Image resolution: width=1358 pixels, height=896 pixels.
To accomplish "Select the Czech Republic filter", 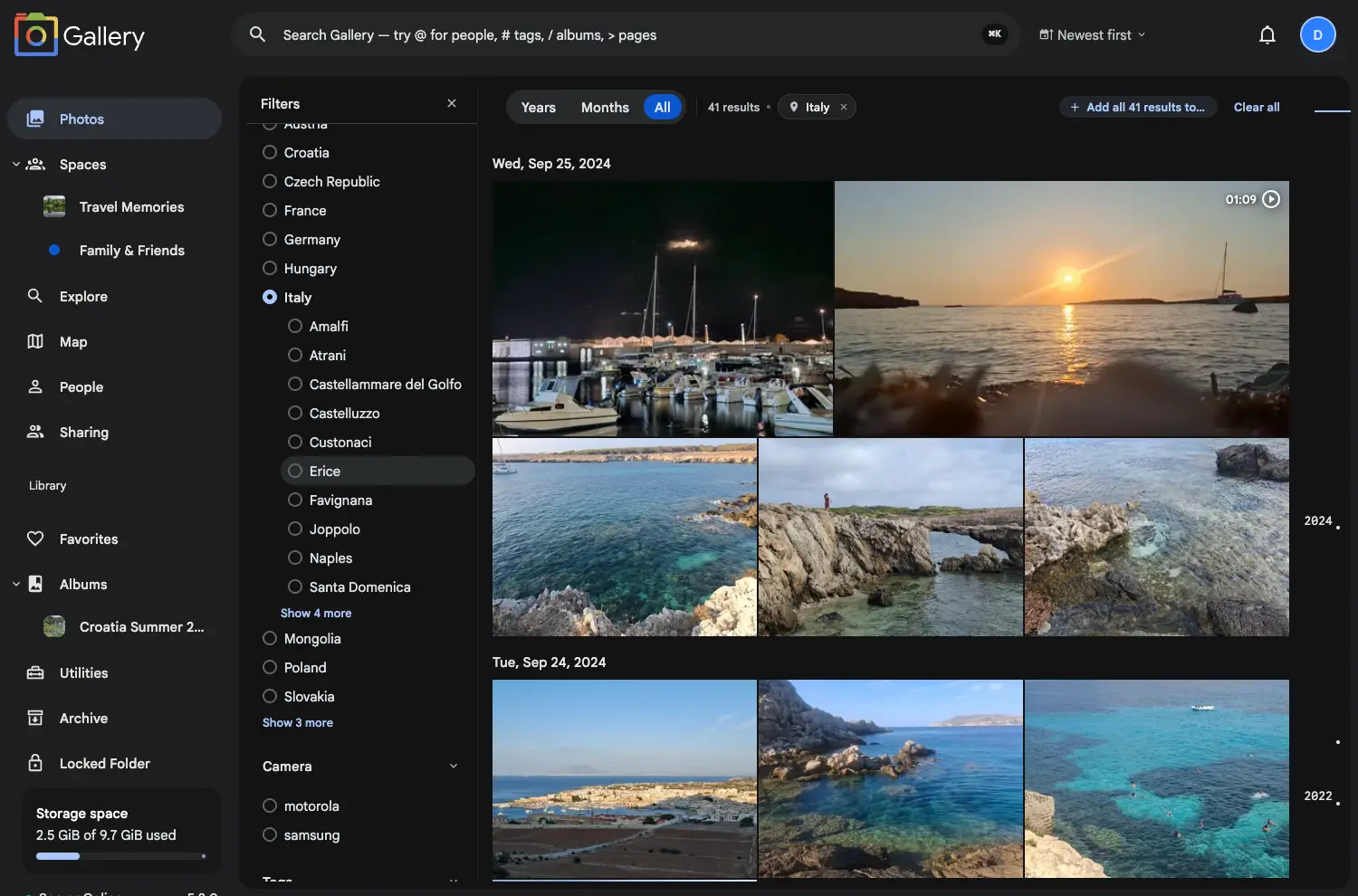I will [x=270, y=181].
